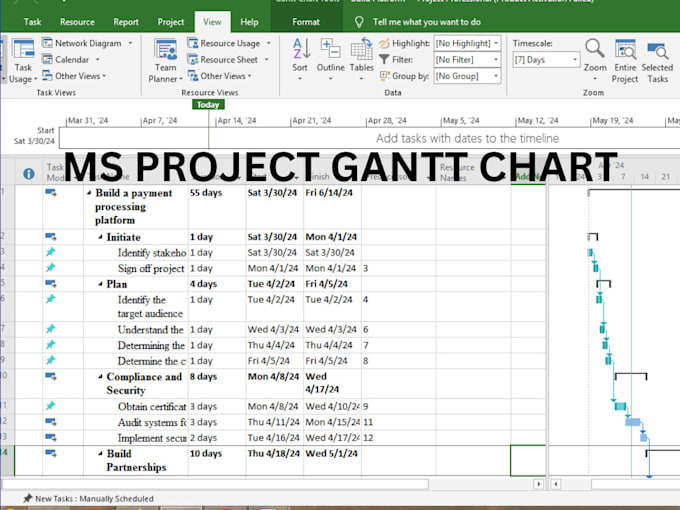Click the Entire Project zoom icon
The height and width of the screenshot is (510, 680).
click(x=625, y=49)
